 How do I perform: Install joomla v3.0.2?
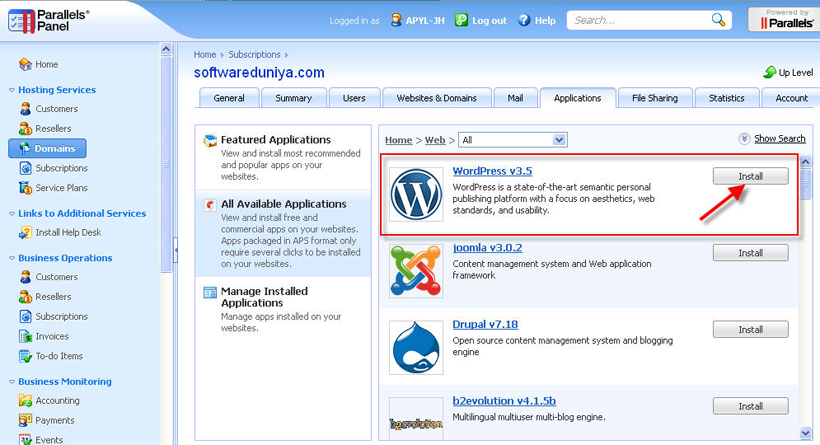pos(750,253)
